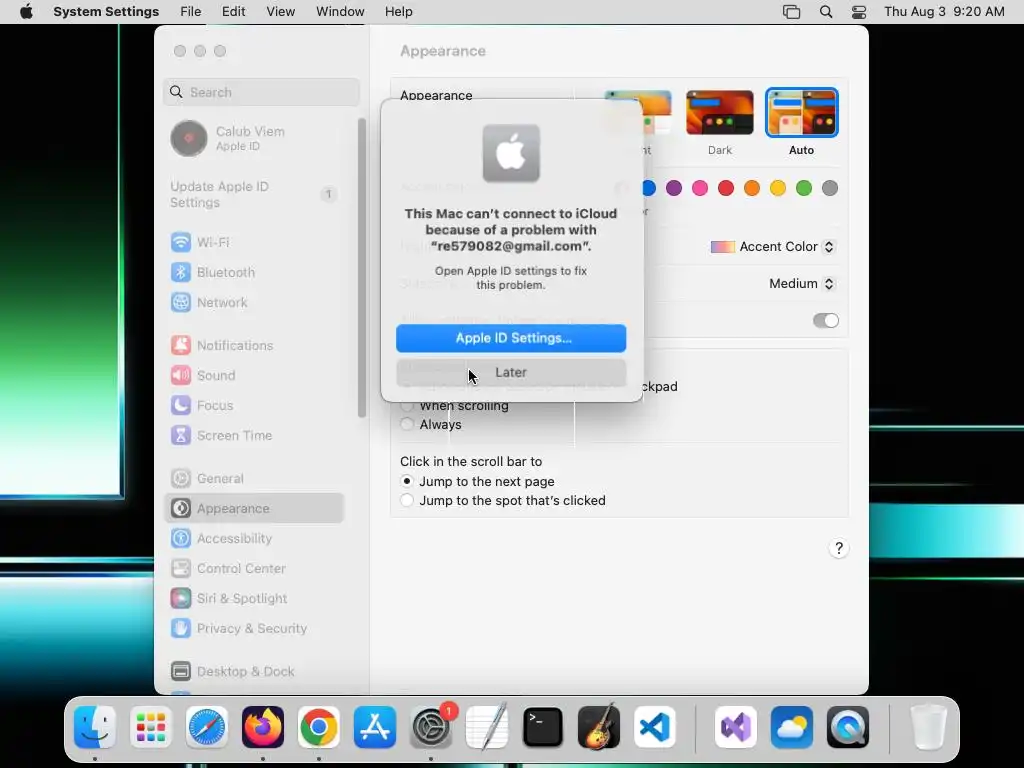Pick the red accent color

tap(726, 188)
